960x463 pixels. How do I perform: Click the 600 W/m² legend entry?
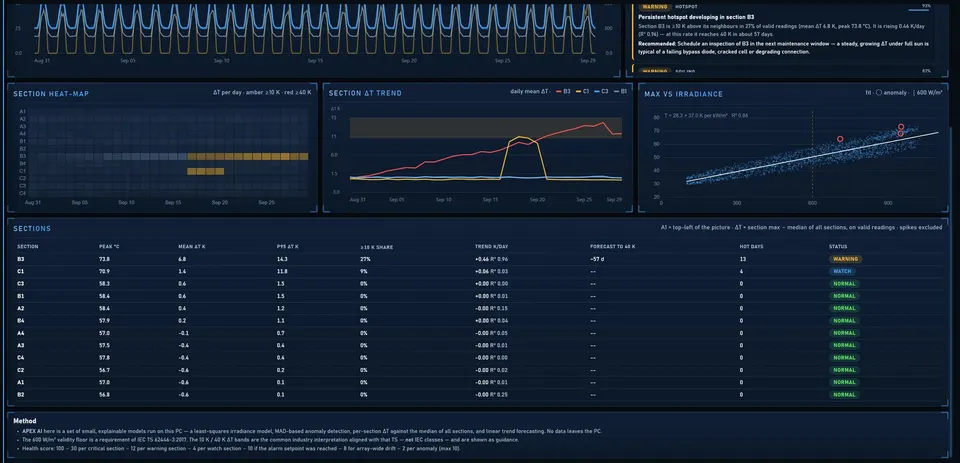pyautogui.click(x=929, y=93)
